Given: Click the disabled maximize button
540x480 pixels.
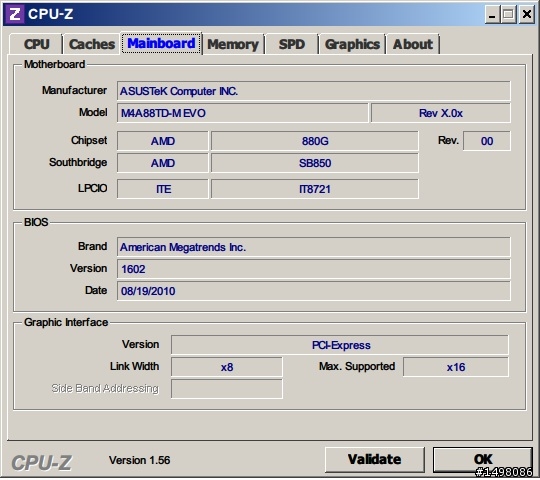Looking at the screenshot, I should click(508, 14).
